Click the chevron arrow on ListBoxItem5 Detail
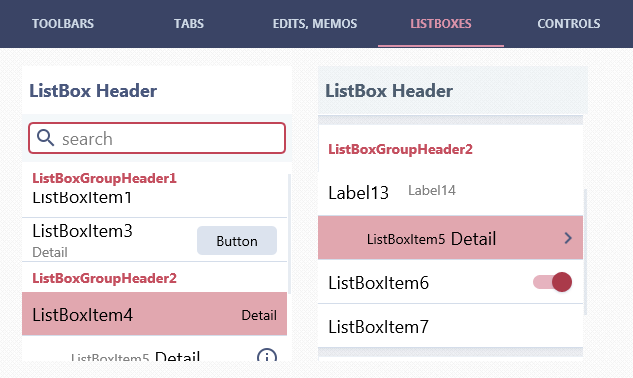 568,238
